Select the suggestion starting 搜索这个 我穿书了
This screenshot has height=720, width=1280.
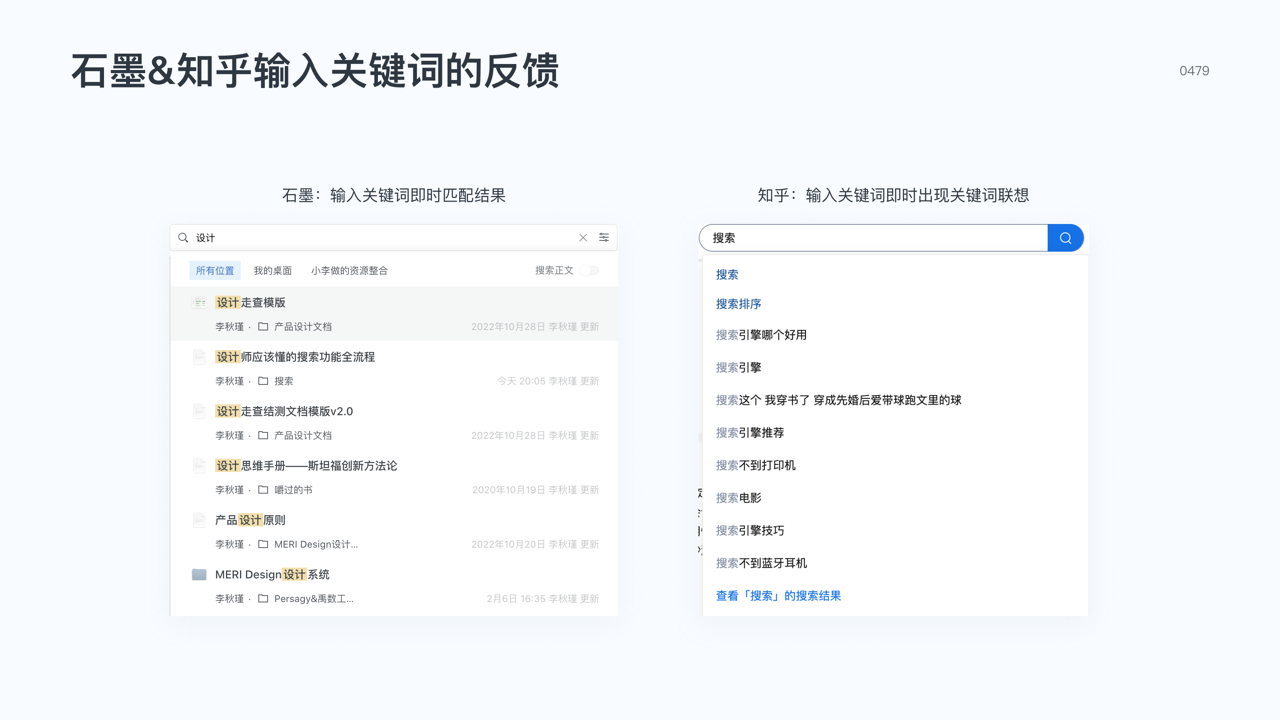click(x=839, y=400)
